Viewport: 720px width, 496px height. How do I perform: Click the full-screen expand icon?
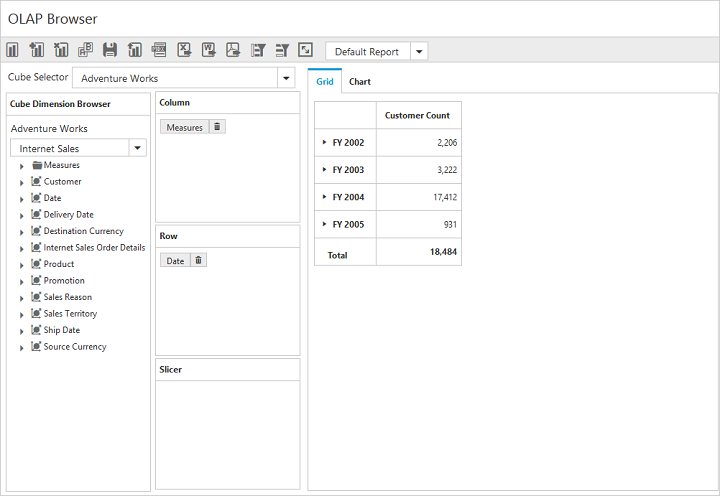(x=305, y=50)
